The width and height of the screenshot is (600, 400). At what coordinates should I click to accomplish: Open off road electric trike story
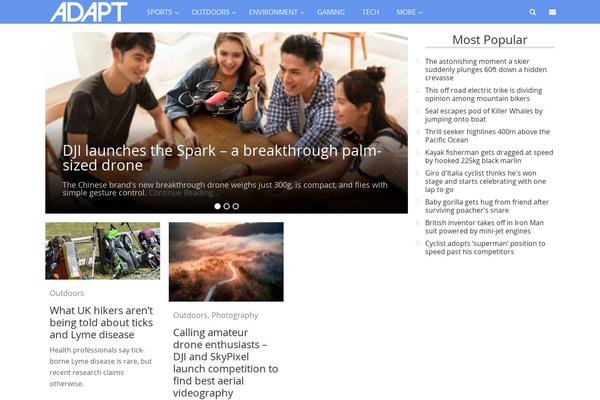tap(483, 94)
